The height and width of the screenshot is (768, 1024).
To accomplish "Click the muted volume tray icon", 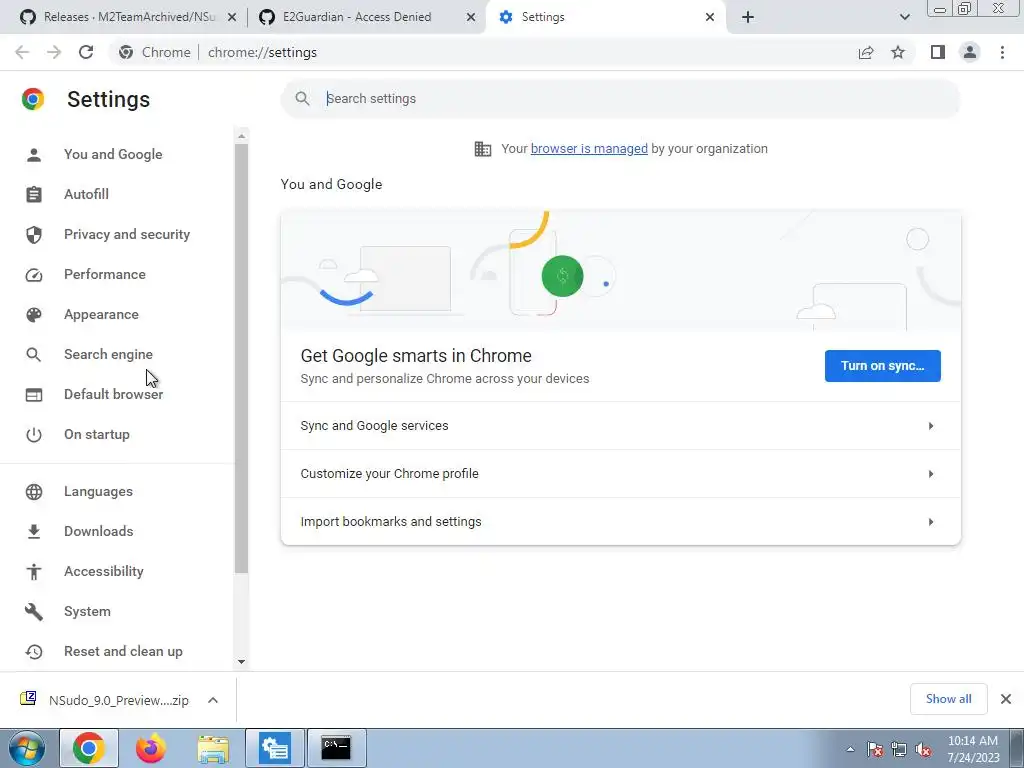I will (x=923, y=750).
